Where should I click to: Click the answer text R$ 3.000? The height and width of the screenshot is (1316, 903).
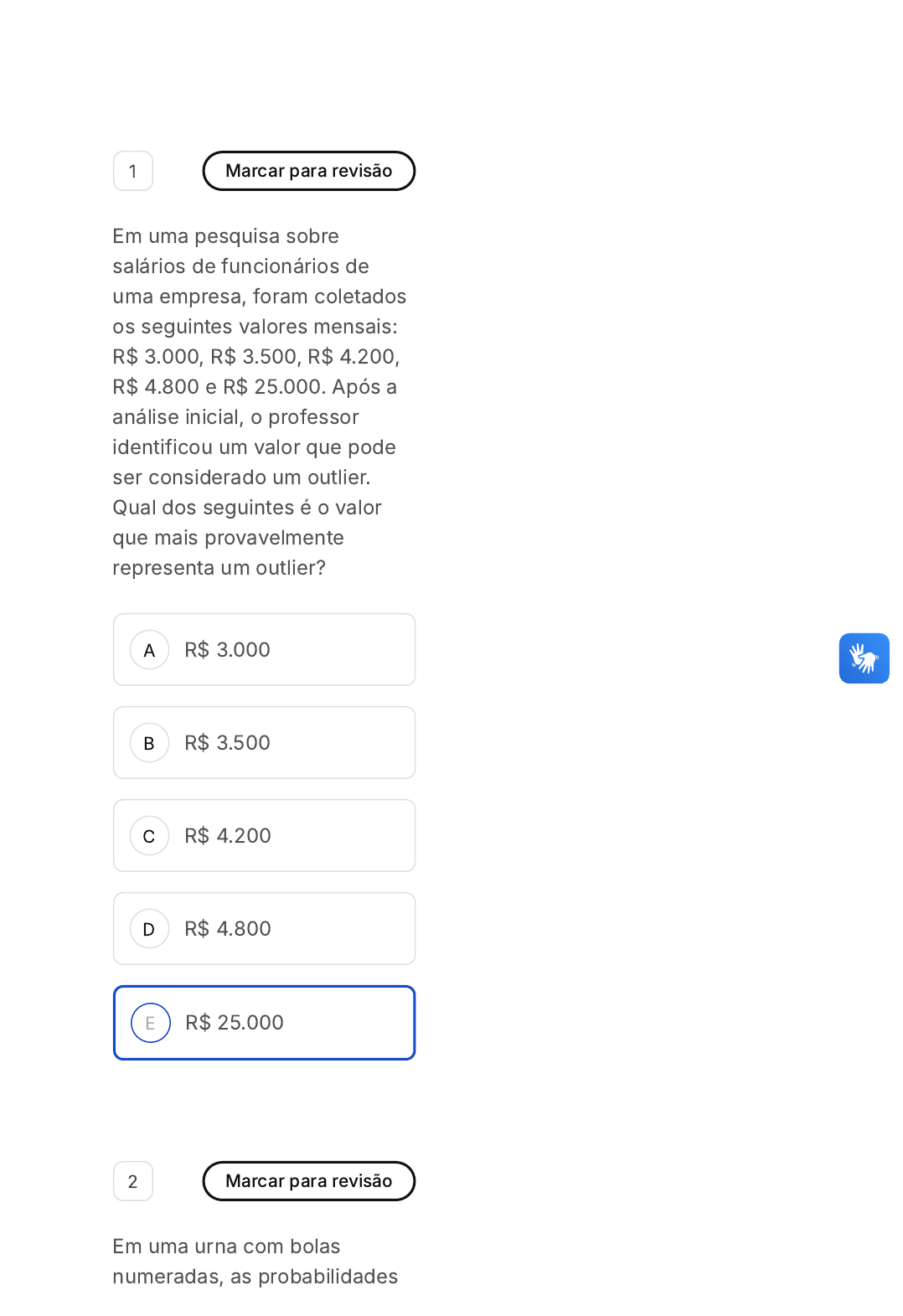(x=228, y=650)
